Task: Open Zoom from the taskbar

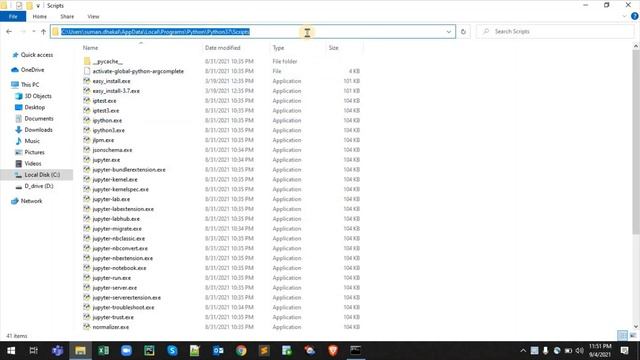Action: (126, 350)
